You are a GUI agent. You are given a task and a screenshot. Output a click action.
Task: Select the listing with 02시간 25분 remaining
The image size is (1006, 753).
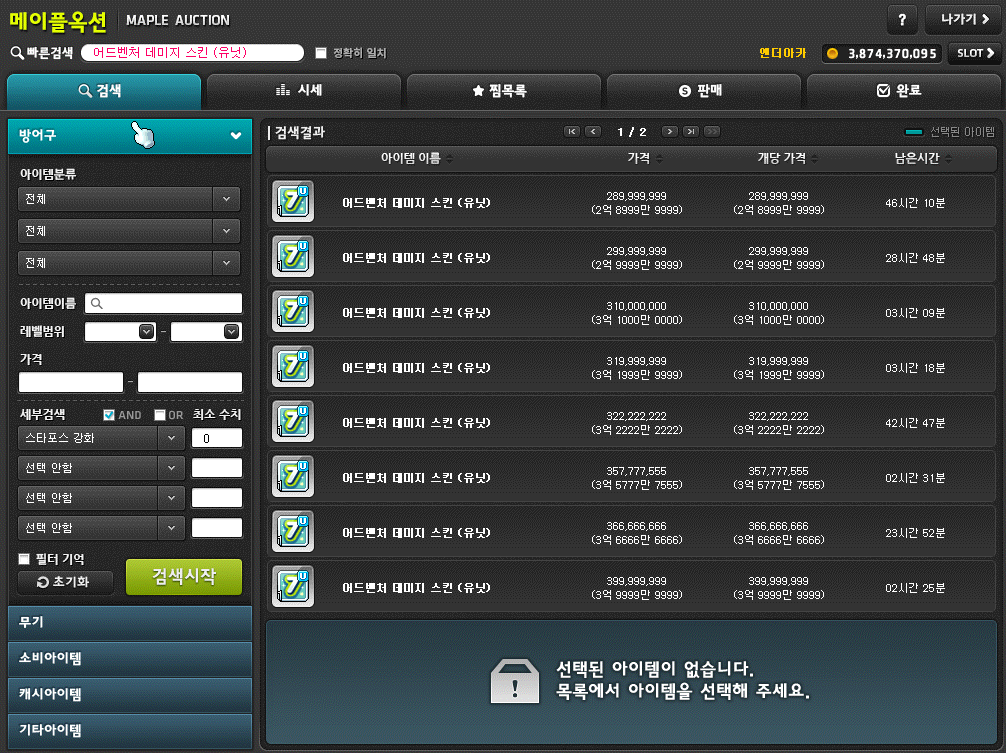(631, 588)
